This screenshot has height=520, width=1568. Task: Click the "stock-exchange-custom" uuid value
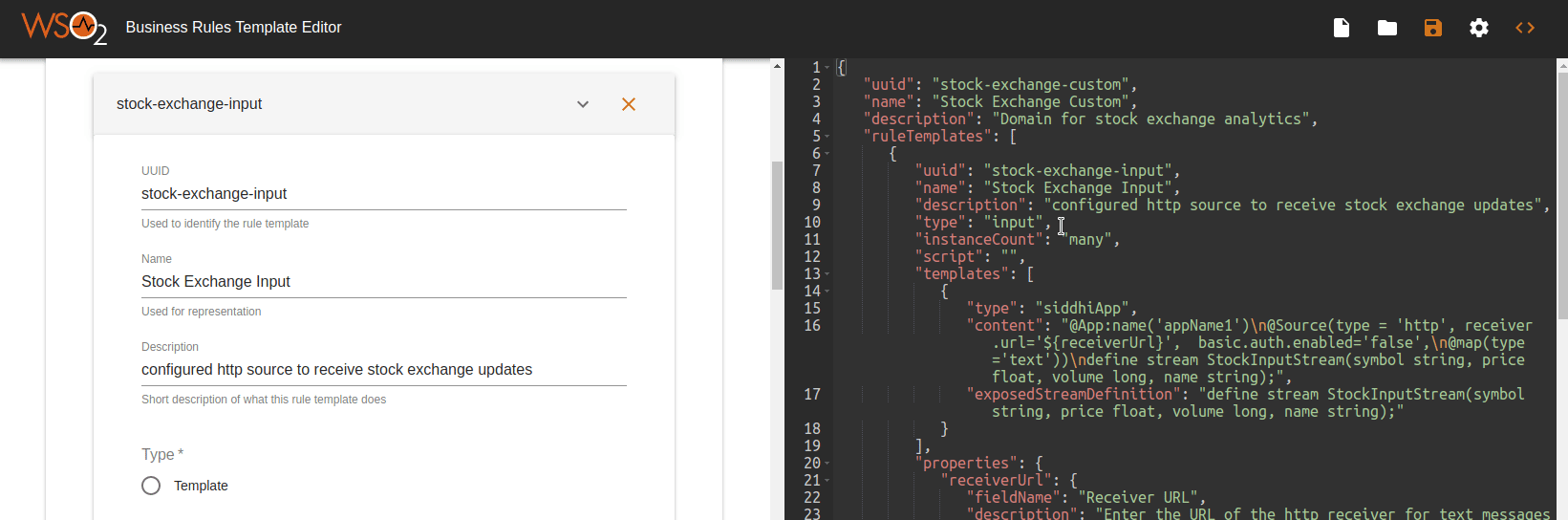point(1030,84)
